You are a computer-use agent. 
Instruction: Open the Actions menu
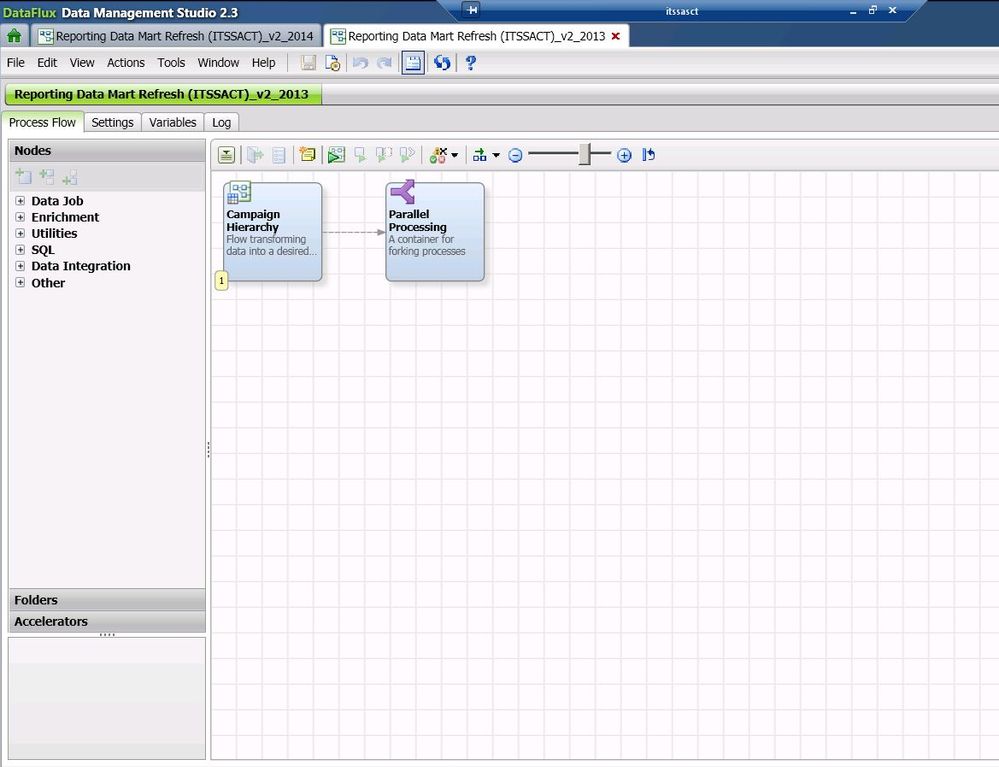(x=126, y=62)
